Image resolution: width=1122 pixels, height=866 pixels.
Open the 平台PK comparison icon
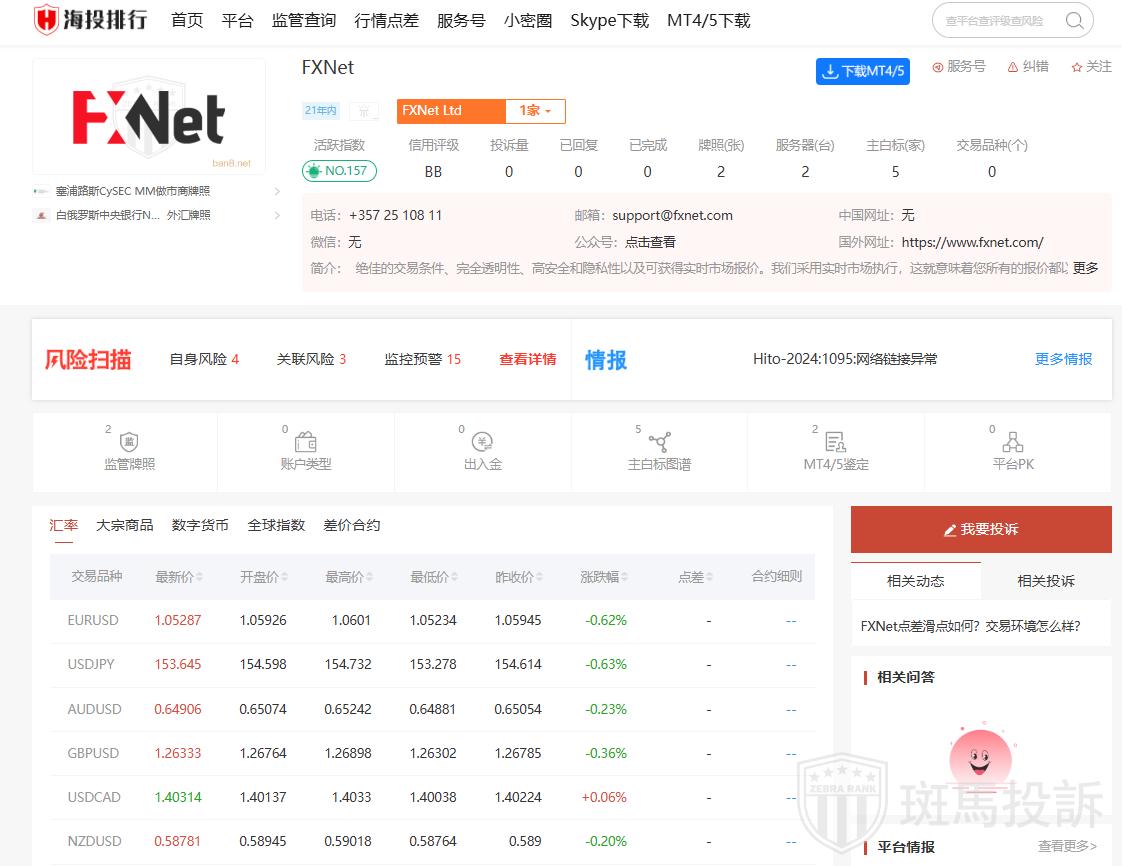(x=1012, y=442)
